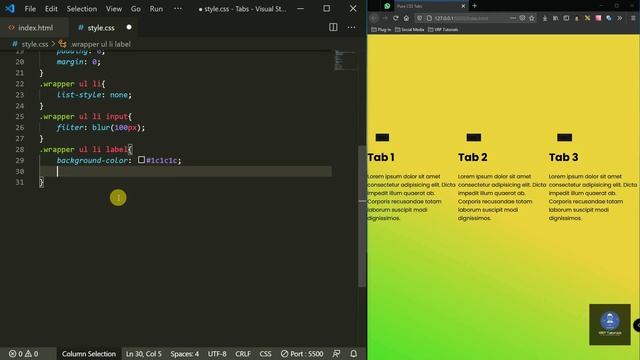Open color picker swatch for #1c1c1c
The image size is (640, 360).
tap(141, 160)
